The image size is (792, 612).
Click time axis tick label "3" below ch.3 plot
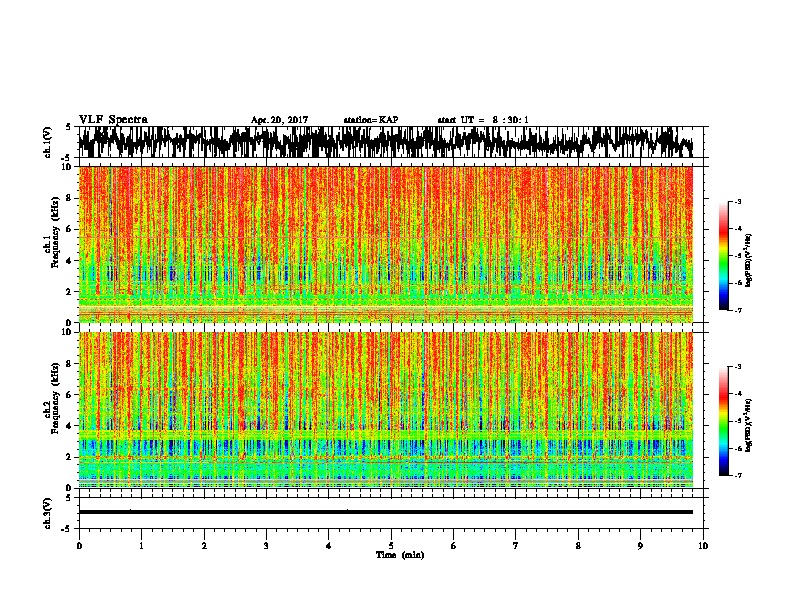pos(266,545)
